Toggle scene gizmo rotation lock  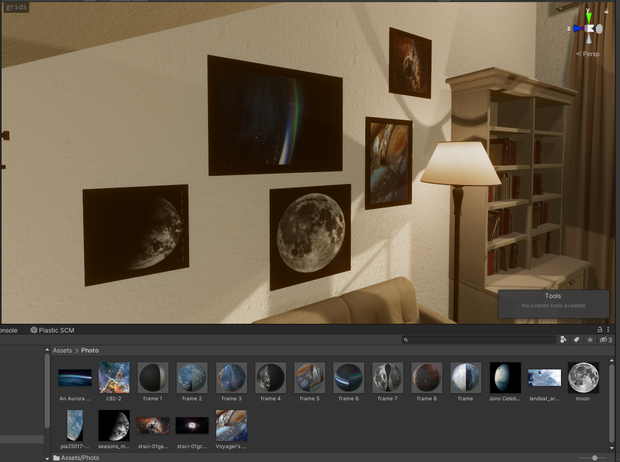click(x=607, y=12)
